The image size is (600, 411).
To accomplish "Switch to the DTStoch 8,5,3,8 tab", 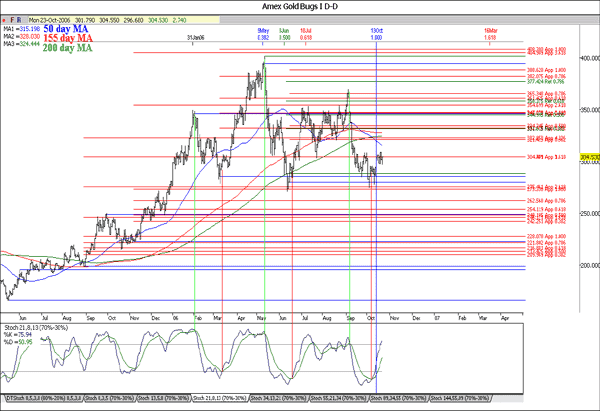I will tap(44, 398).
